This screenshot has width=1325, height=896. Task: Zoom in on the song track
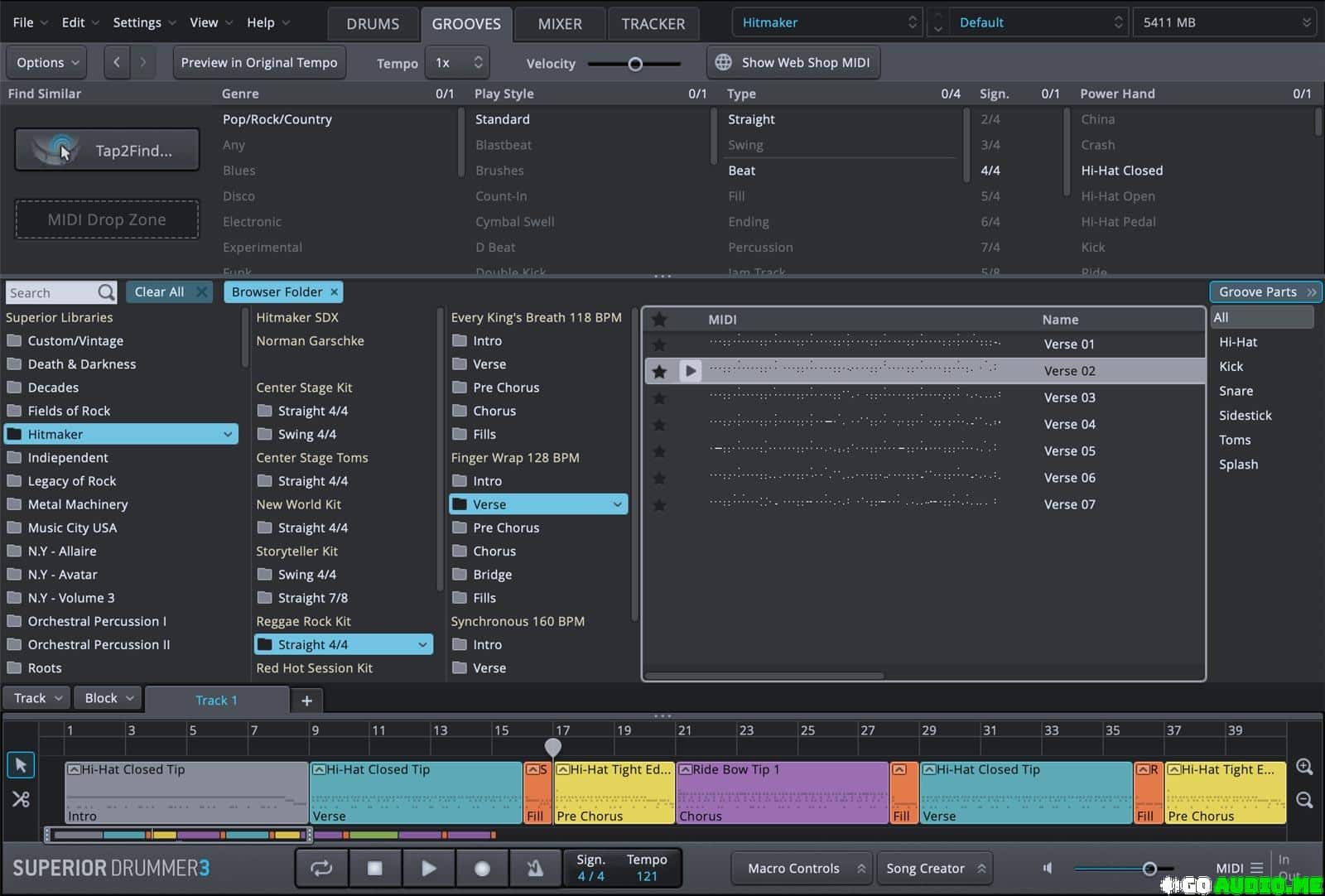1304,767
